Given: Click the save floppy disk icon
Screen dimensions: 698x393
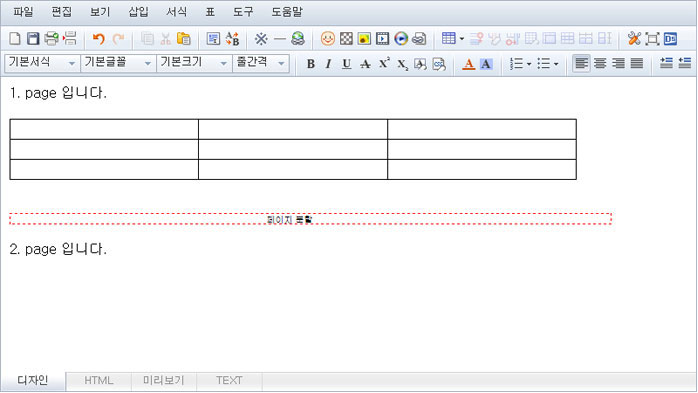Looking at the screenshot, I should point(33,39).
